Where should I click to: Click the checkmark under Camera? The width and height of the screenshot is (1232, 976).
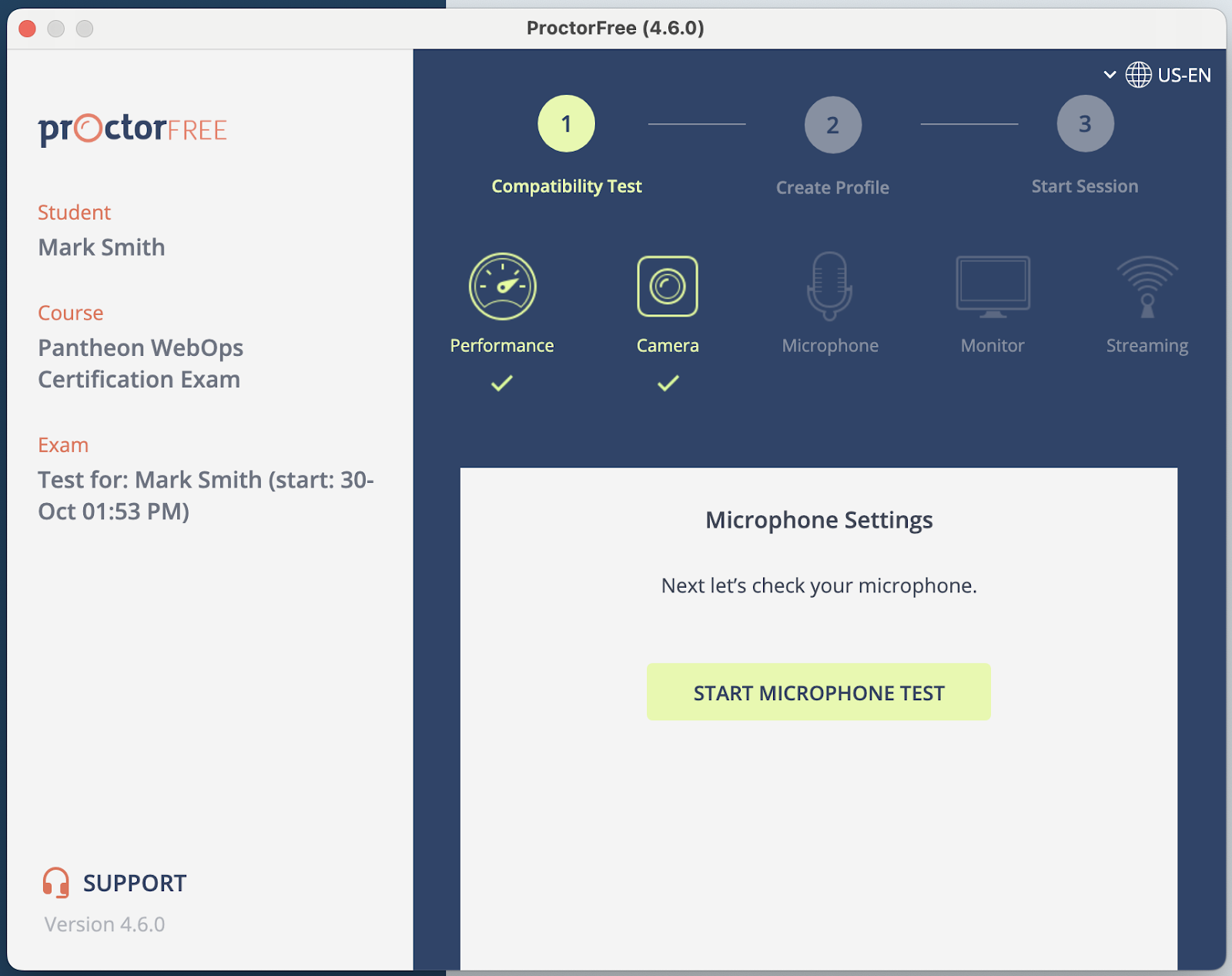tap(668, 383)
